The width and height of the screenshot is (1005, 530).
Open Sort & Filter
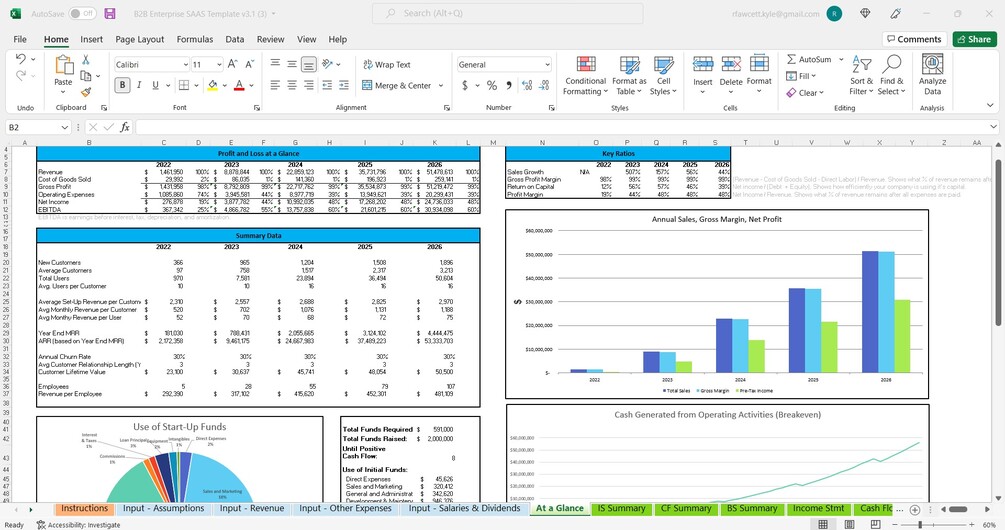click(861, 76)
